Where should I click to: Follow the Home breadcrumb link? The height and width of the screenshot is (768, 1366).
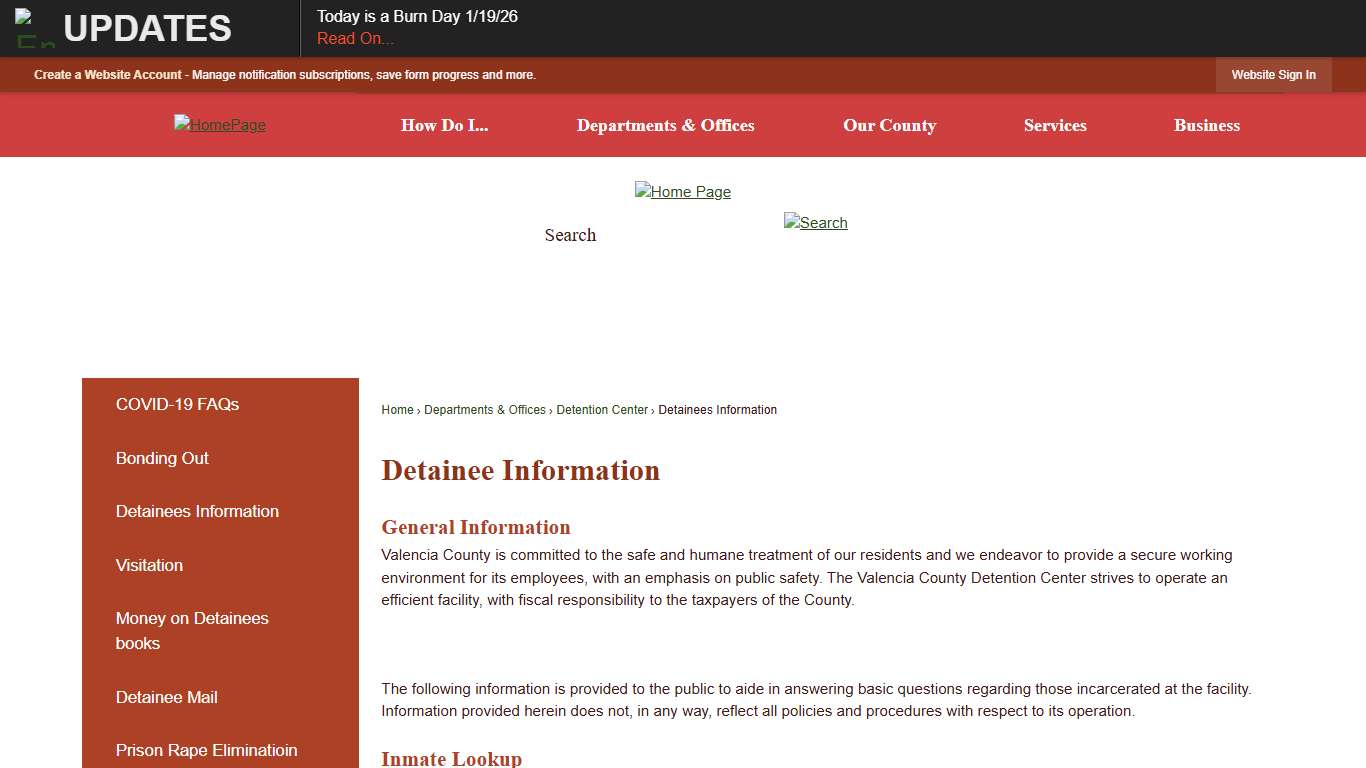[x=396, y=409]
